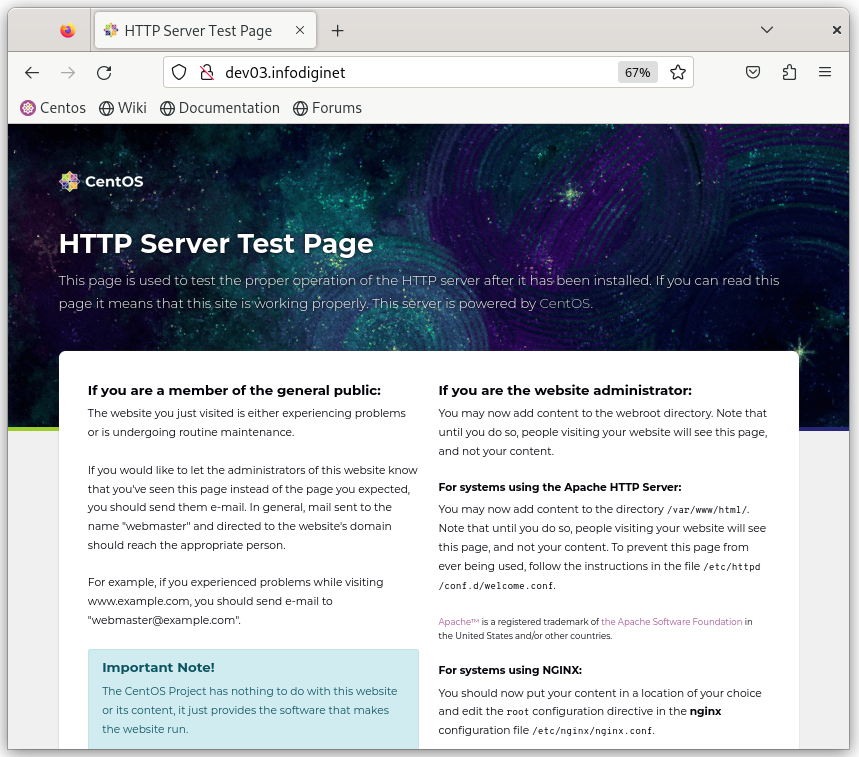The width and height of the screenshot is (859, 757).
Task: Close the Firefox window
Action: (837, 30)
